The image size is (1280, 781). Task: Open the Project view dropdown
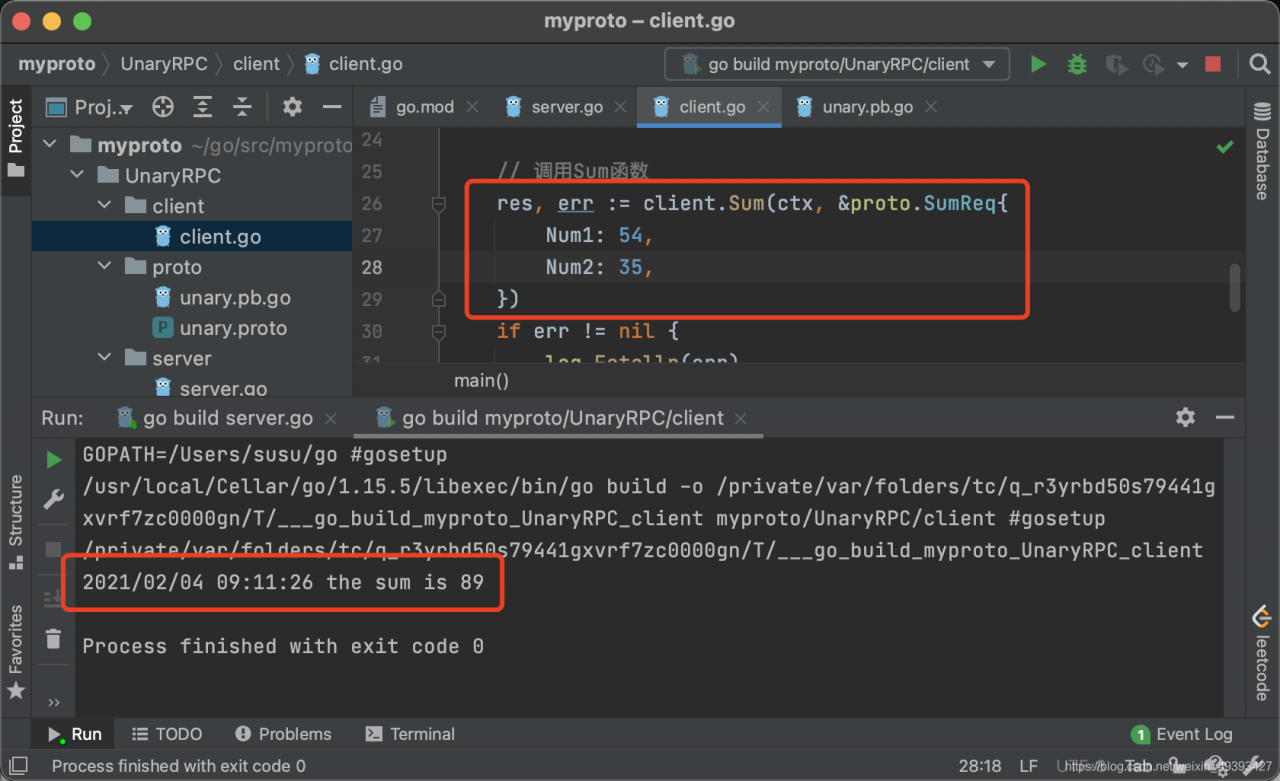click(90, 107)
